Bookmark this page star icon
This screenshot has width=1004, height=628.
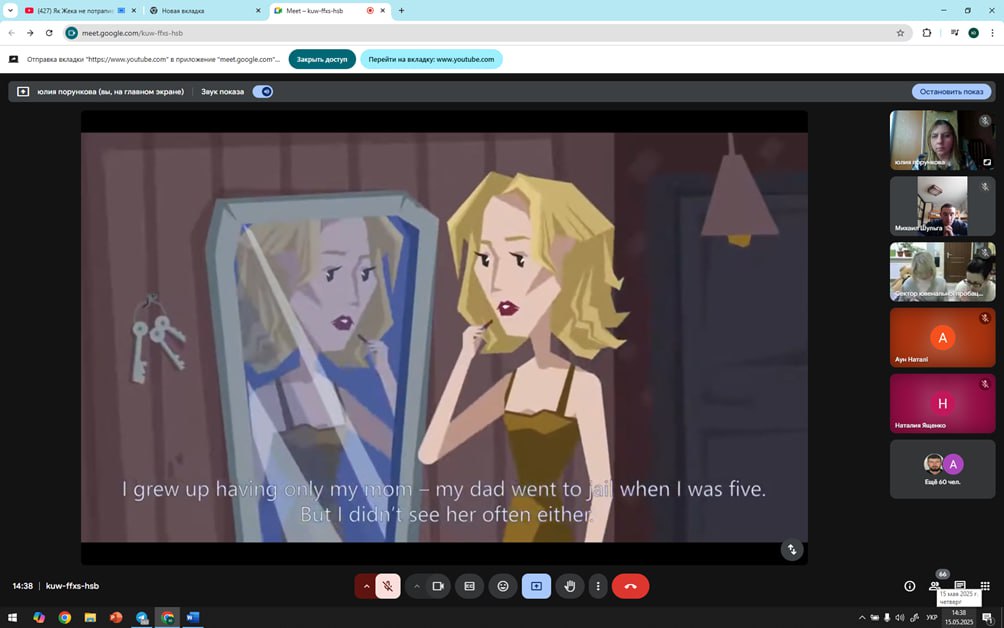(900, 33)
